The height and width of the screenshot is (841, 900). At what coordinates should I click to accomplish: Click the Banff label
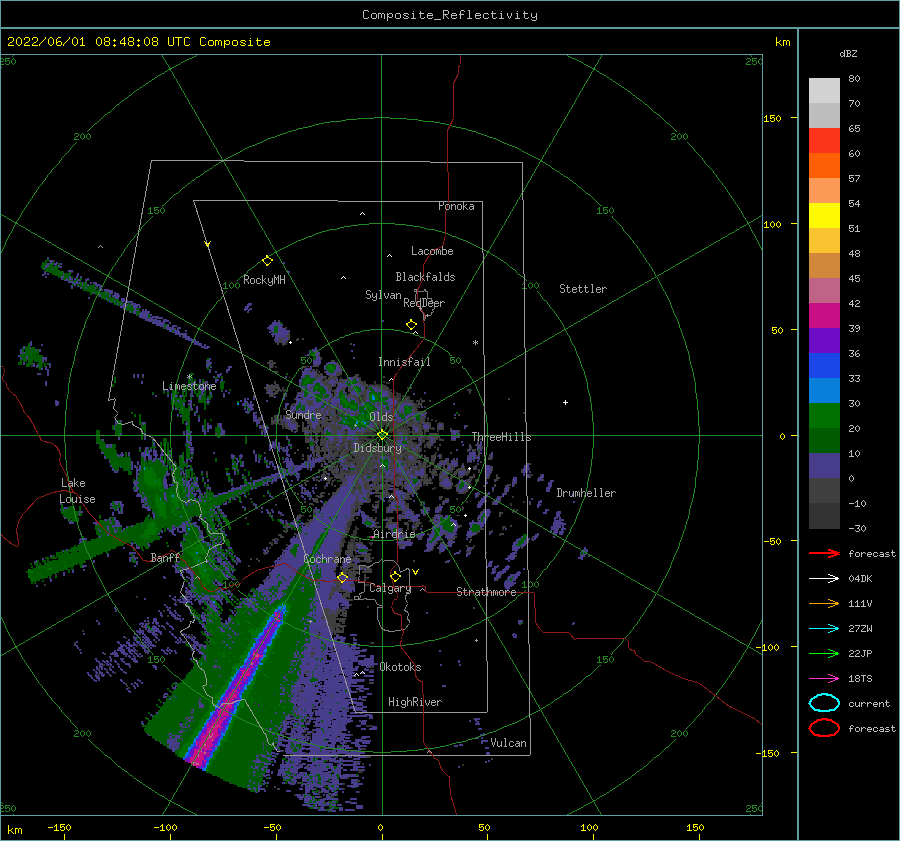pos(165,557)
